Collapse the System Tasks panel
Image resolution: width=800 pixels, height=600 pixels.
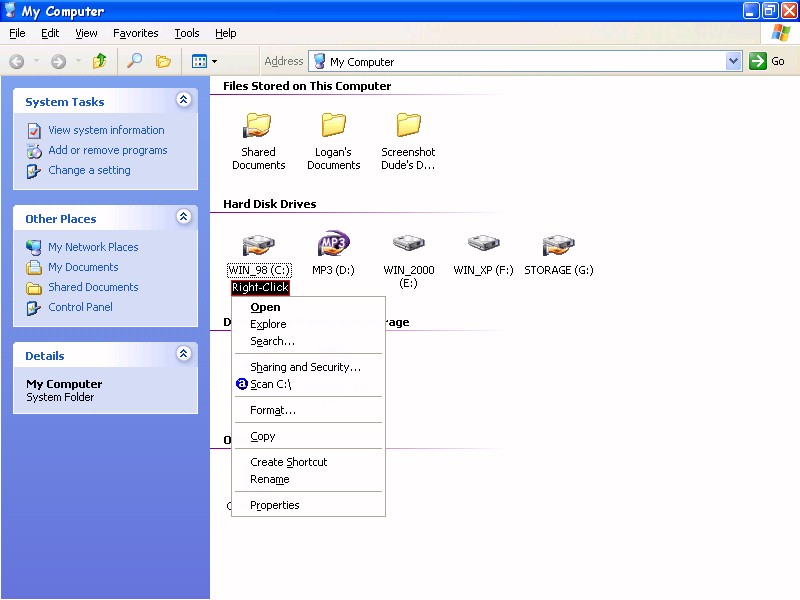[184, 99]
